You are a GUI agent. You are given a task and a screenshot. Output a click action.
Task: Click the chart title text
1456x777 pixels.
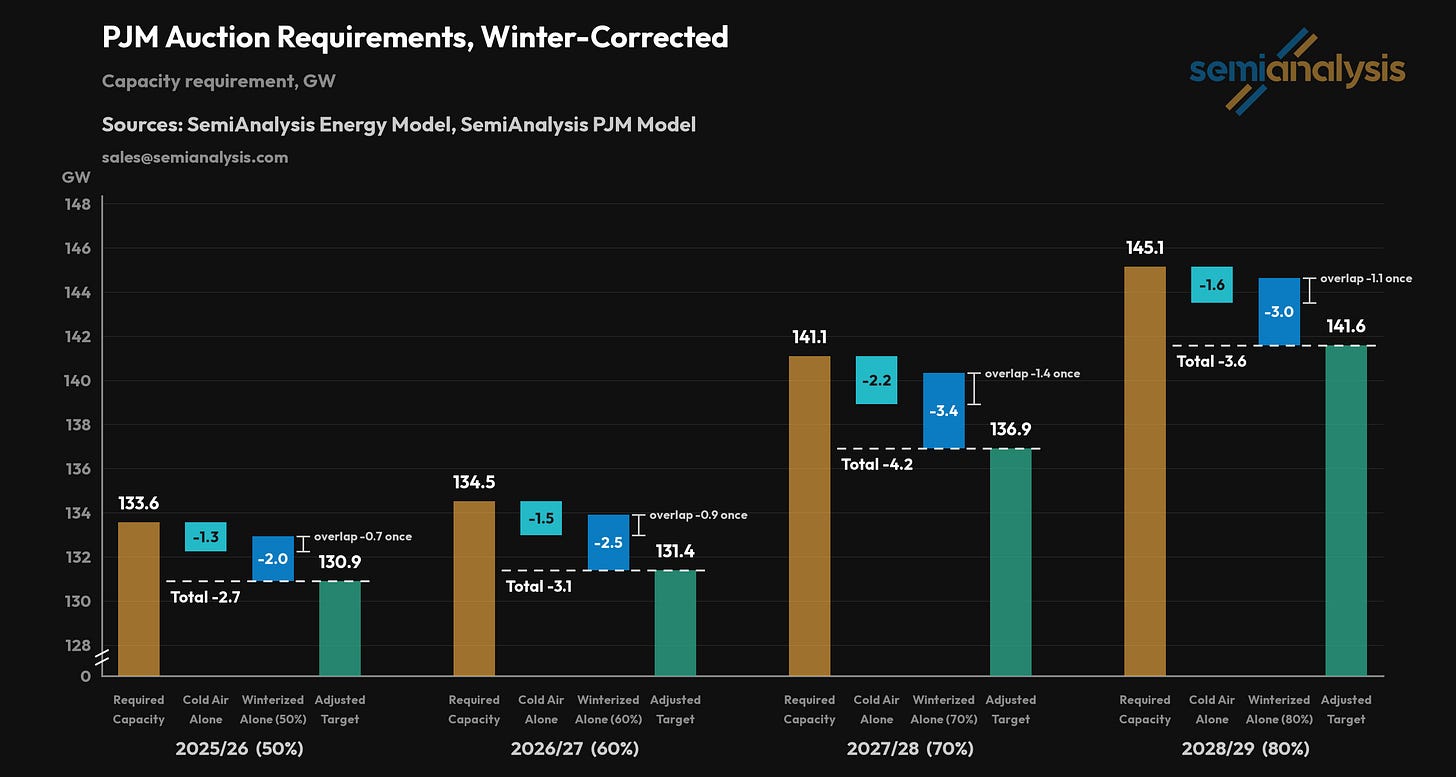(415, 38)
